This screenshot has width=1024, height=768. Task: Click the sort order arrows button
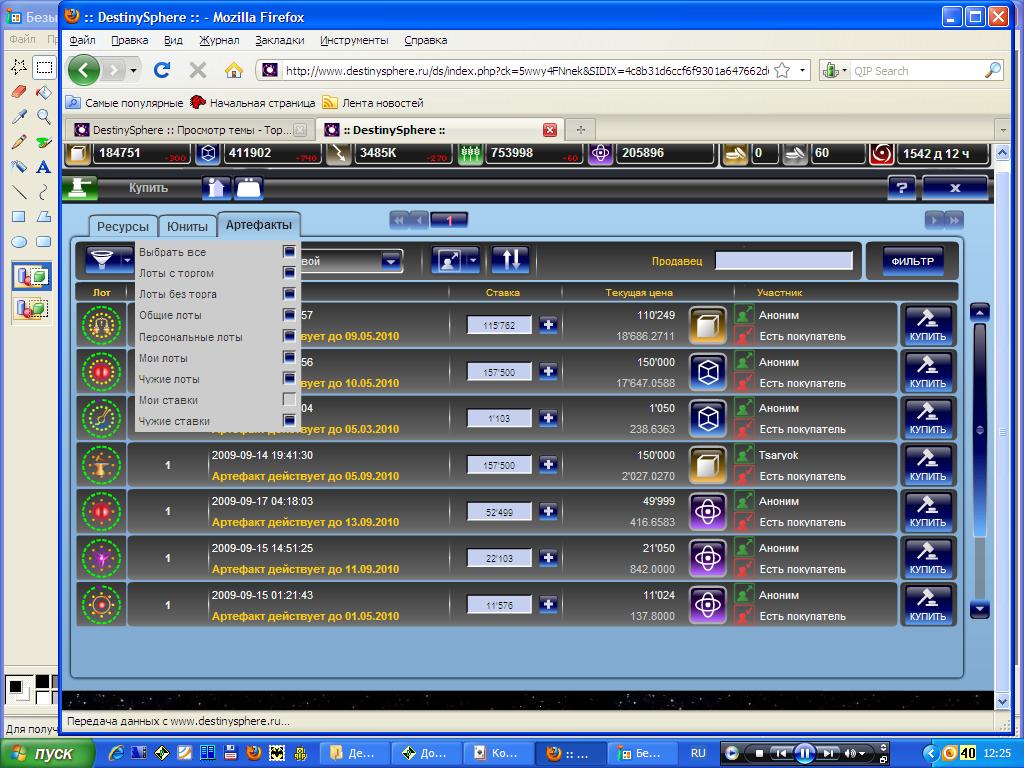click(511, 260)
